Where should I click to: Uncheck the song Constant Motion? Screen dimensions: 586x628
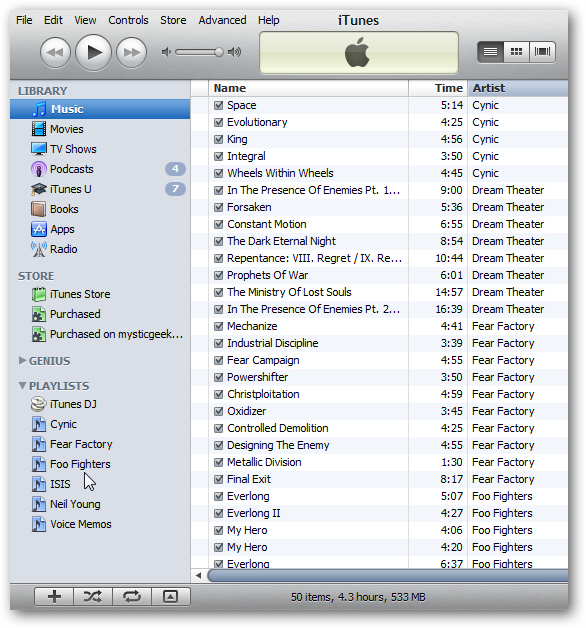coord(218,224)
